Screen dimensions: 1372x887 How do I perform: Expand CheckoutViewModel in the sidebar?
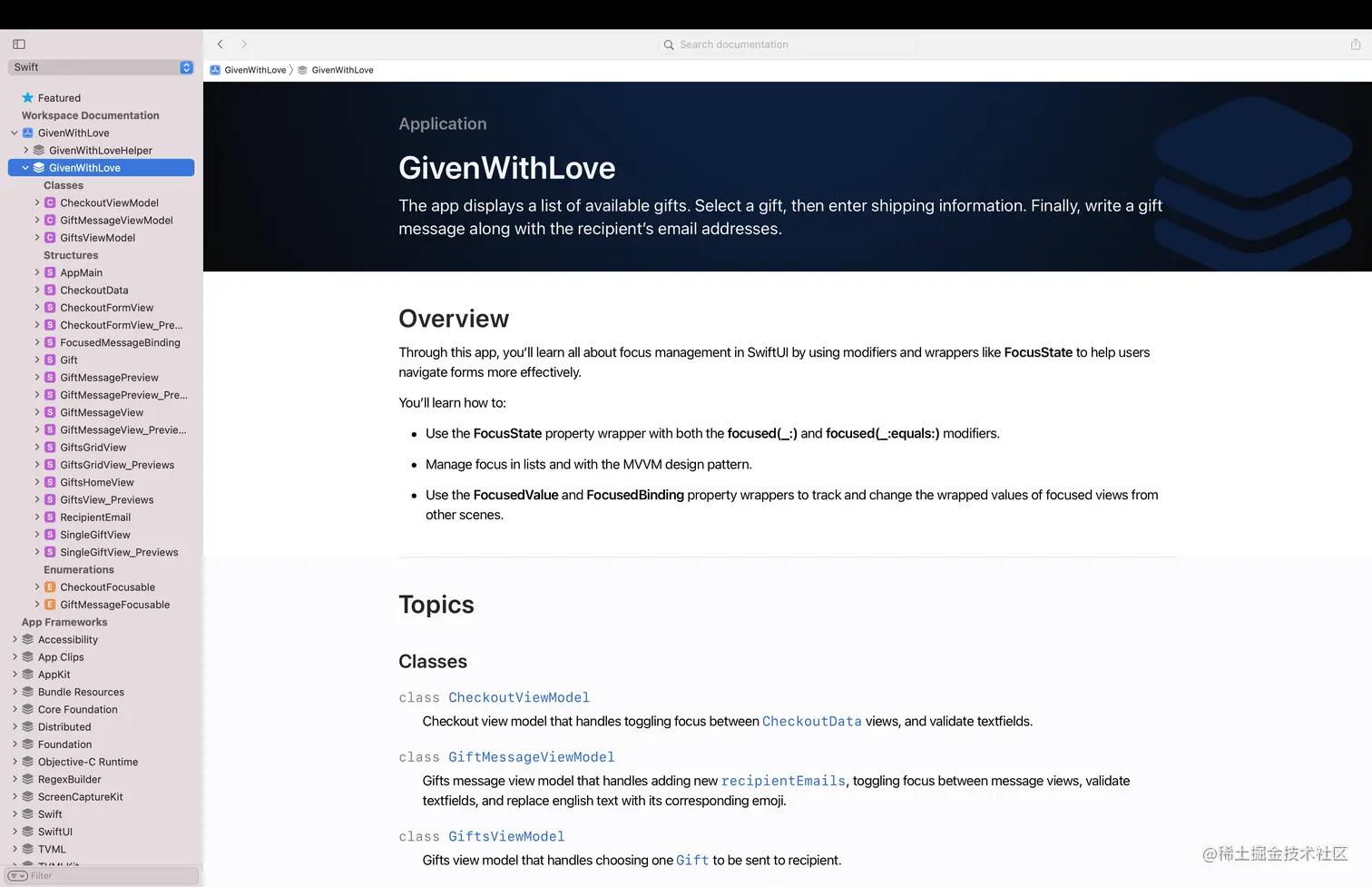[37, 203]
